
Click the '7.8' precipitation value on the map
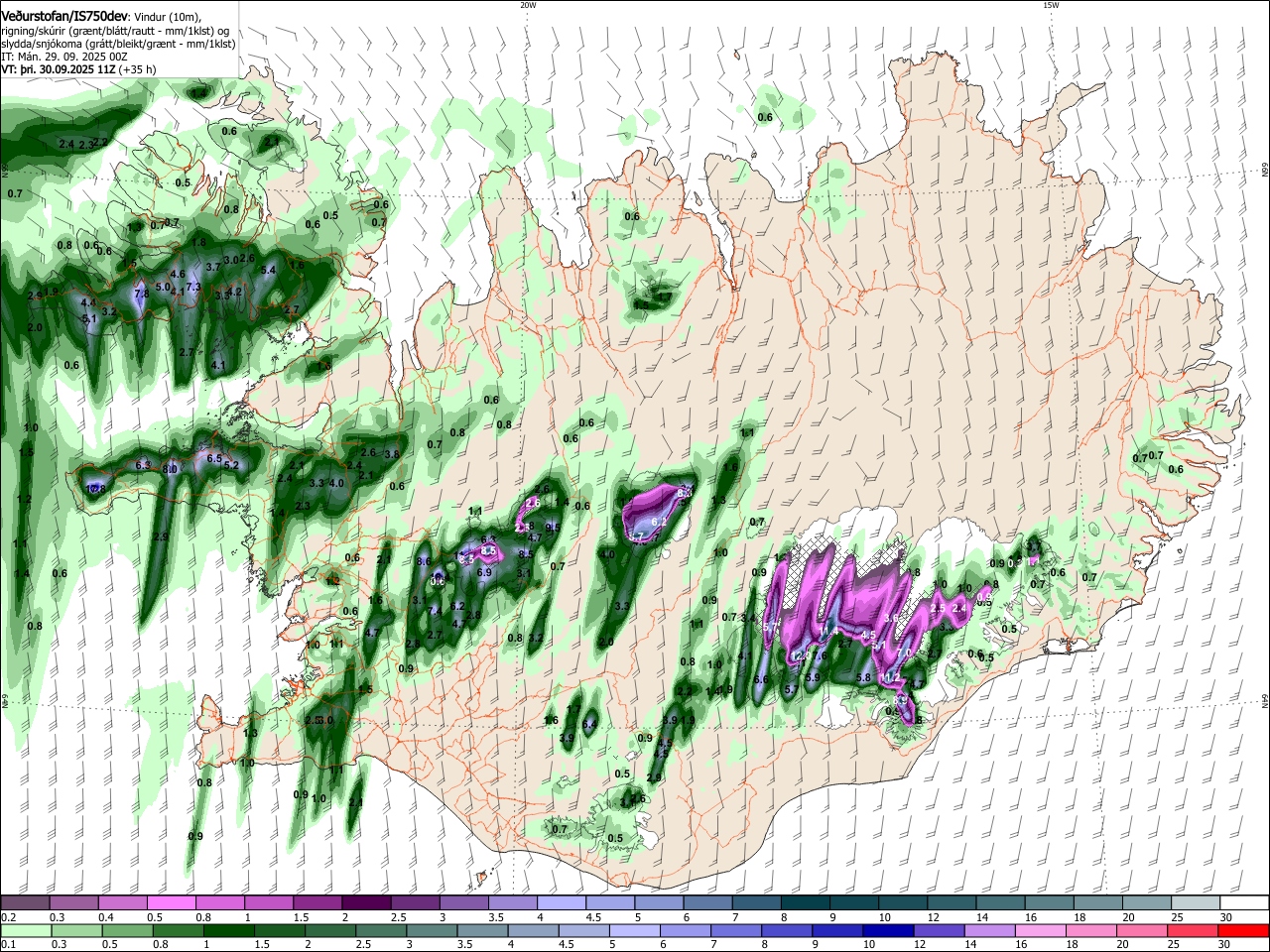point(141,294)
